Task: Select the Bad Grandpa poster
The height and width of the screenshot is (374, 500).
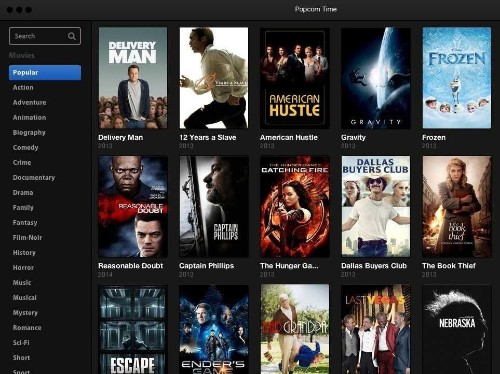Action: point(295,329)
